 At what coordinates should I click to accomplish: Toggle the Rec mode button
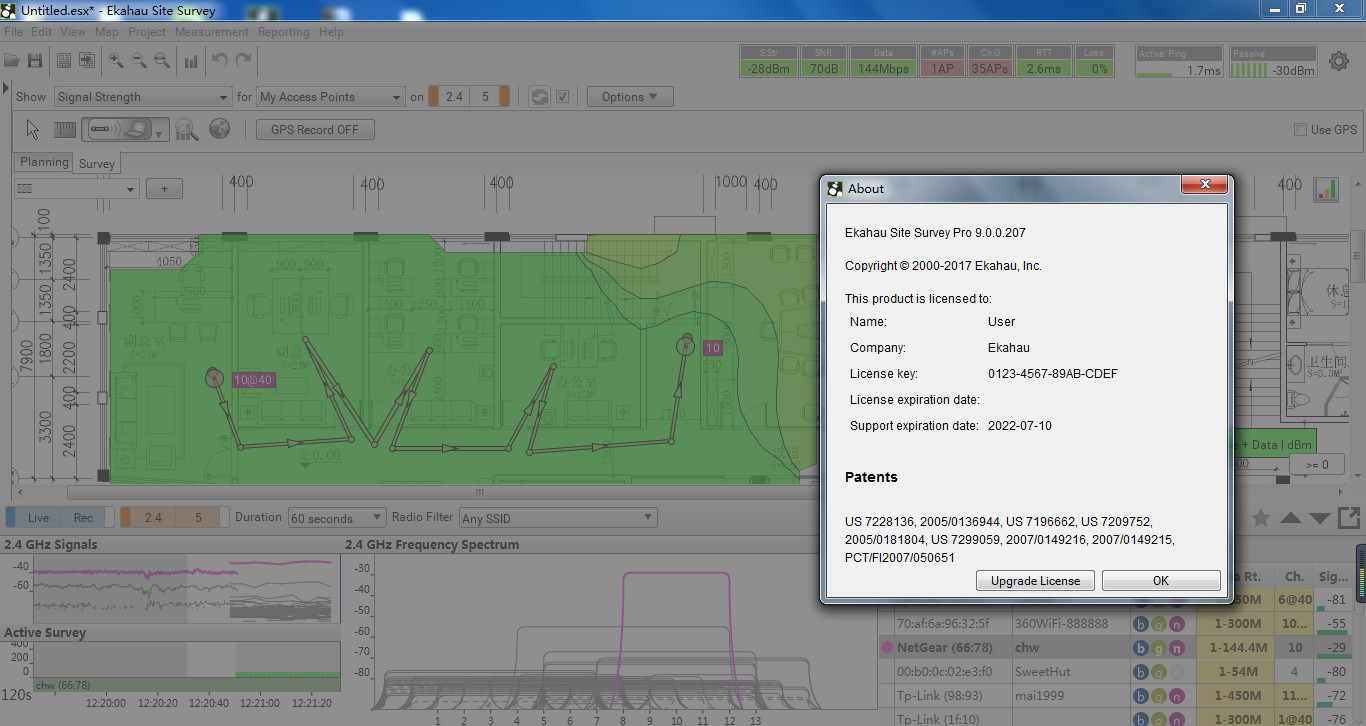(x=83, y=517)
